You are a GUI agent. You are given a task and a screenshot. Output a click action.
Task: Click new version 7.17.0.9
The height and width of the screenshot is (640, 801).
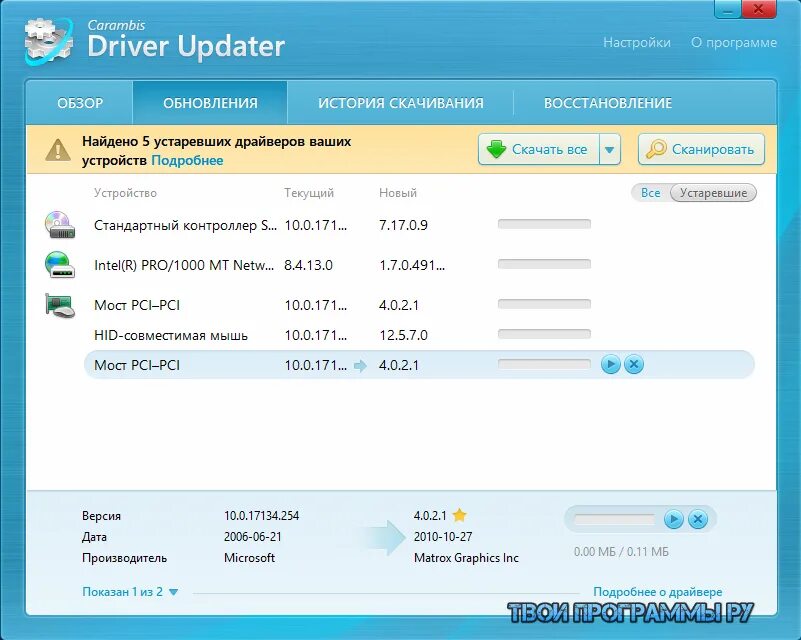(x=403, y=225)
